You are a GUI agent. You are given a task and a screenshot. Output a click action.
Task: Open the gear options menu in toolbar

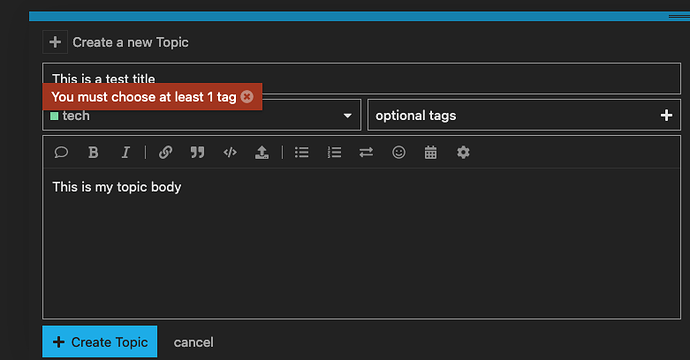pos(463,152)
